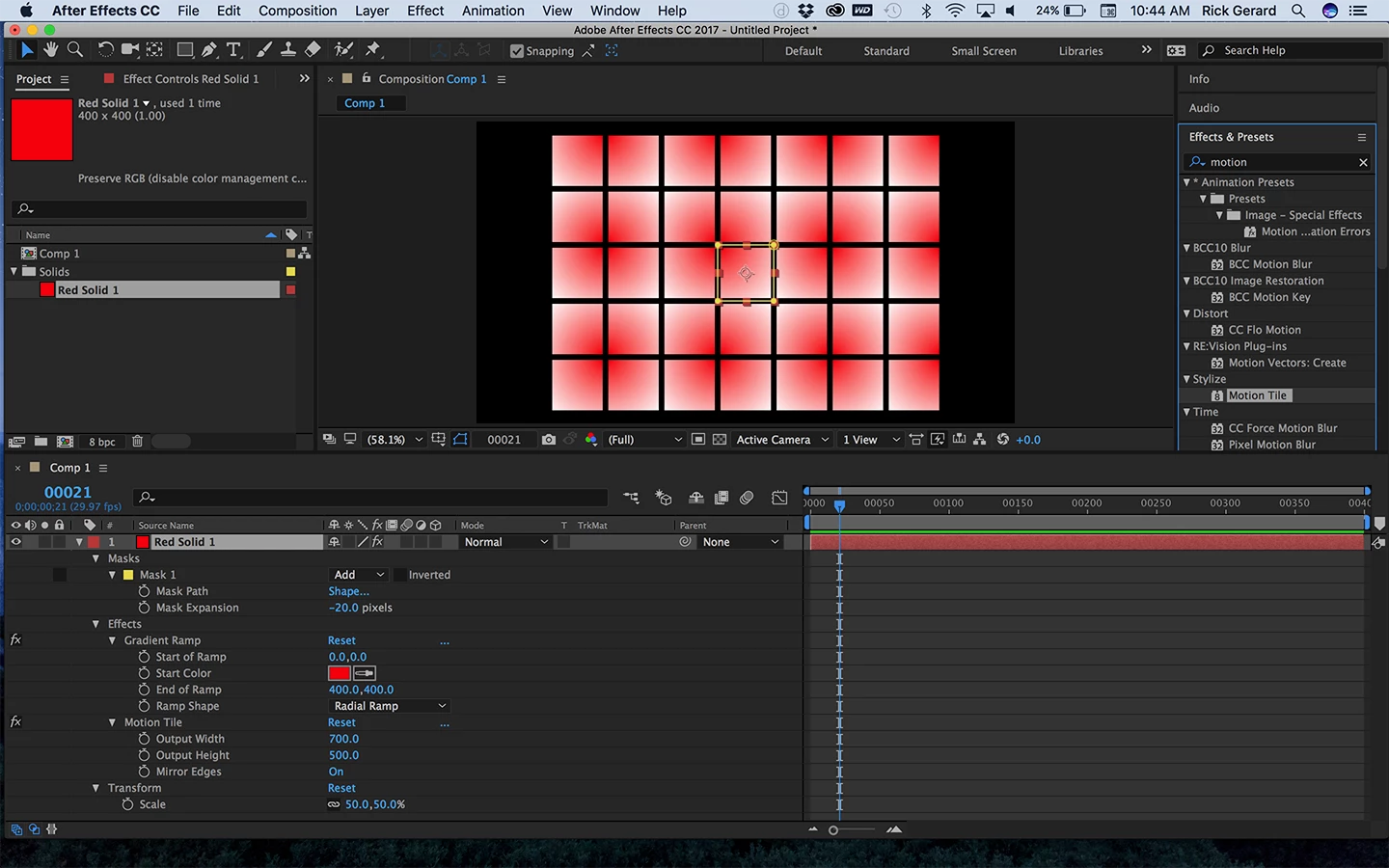Delete selected project item with trash icon
Screen dimensions: 1389x868
coord(137,442)
